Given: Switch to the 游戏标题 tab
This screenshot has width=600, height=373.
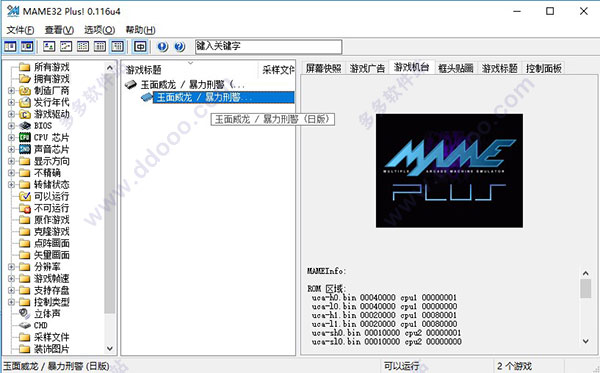Looking at the screenshot, I should pos(499,68).
